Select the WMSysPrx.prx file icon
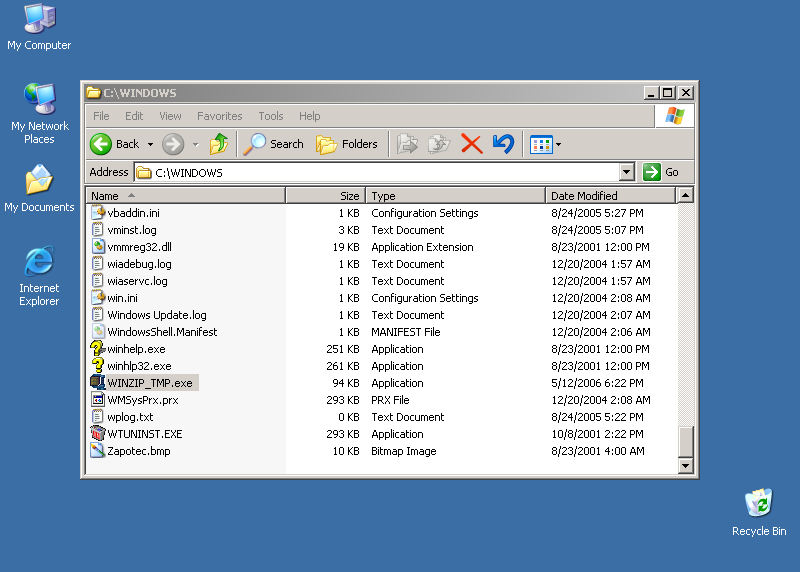This screenshot has width=800, height=572. pyautogui.click(x=97, y=400)
